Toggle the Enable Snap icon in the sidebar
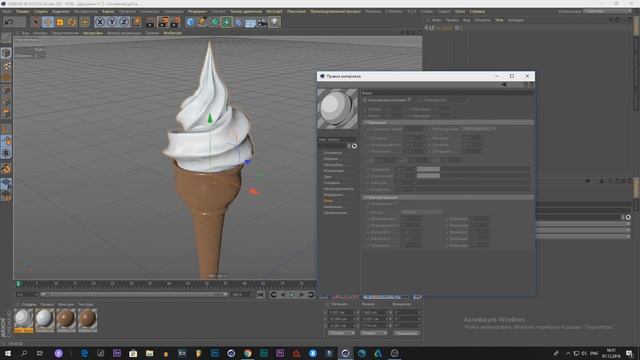Image resolution: width=640 pixels, height=360 pixels. click(6, 153)
